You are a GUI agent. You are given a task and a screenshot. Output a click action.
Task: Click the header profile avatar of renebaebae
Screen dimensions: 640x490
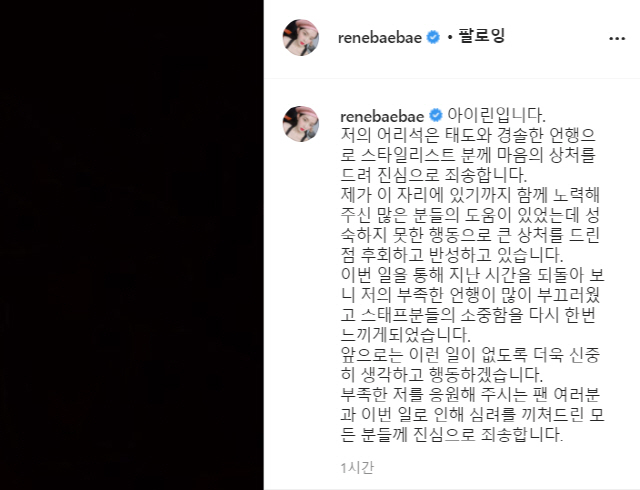click(301, 38)
